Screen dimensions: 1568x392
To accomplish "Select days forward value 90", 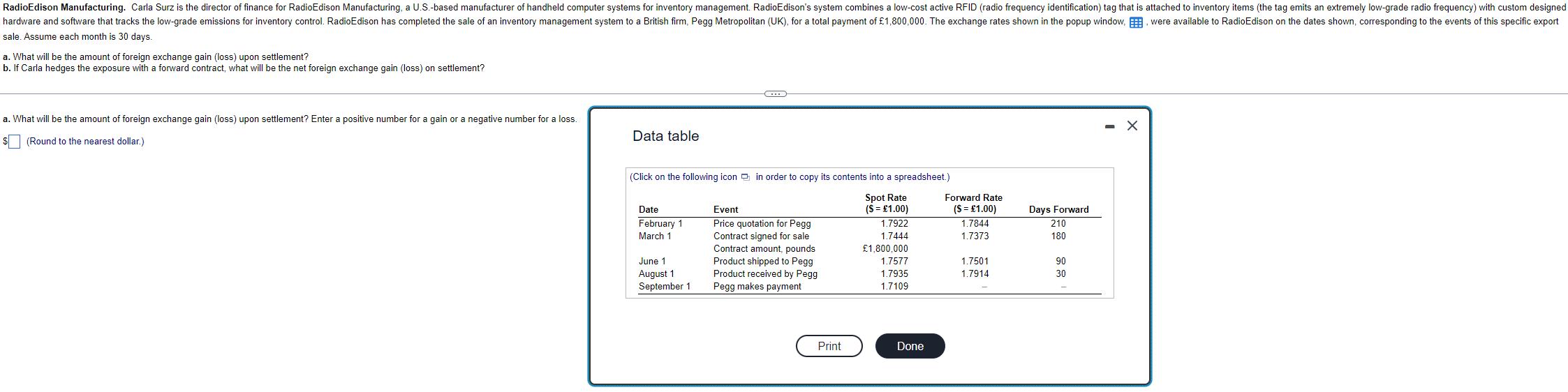I will coord(1060,262).
